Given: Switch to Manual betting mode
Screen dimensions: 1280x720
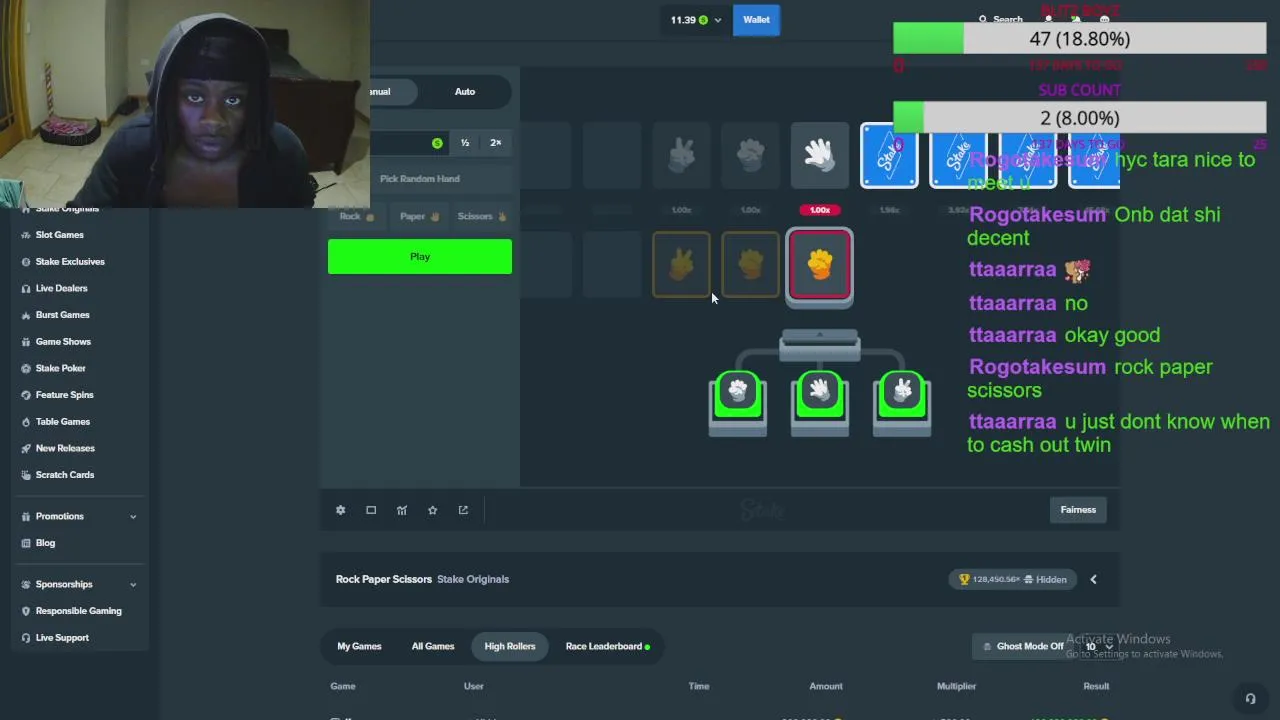Looking at the screenshot, I should [378, 92].
